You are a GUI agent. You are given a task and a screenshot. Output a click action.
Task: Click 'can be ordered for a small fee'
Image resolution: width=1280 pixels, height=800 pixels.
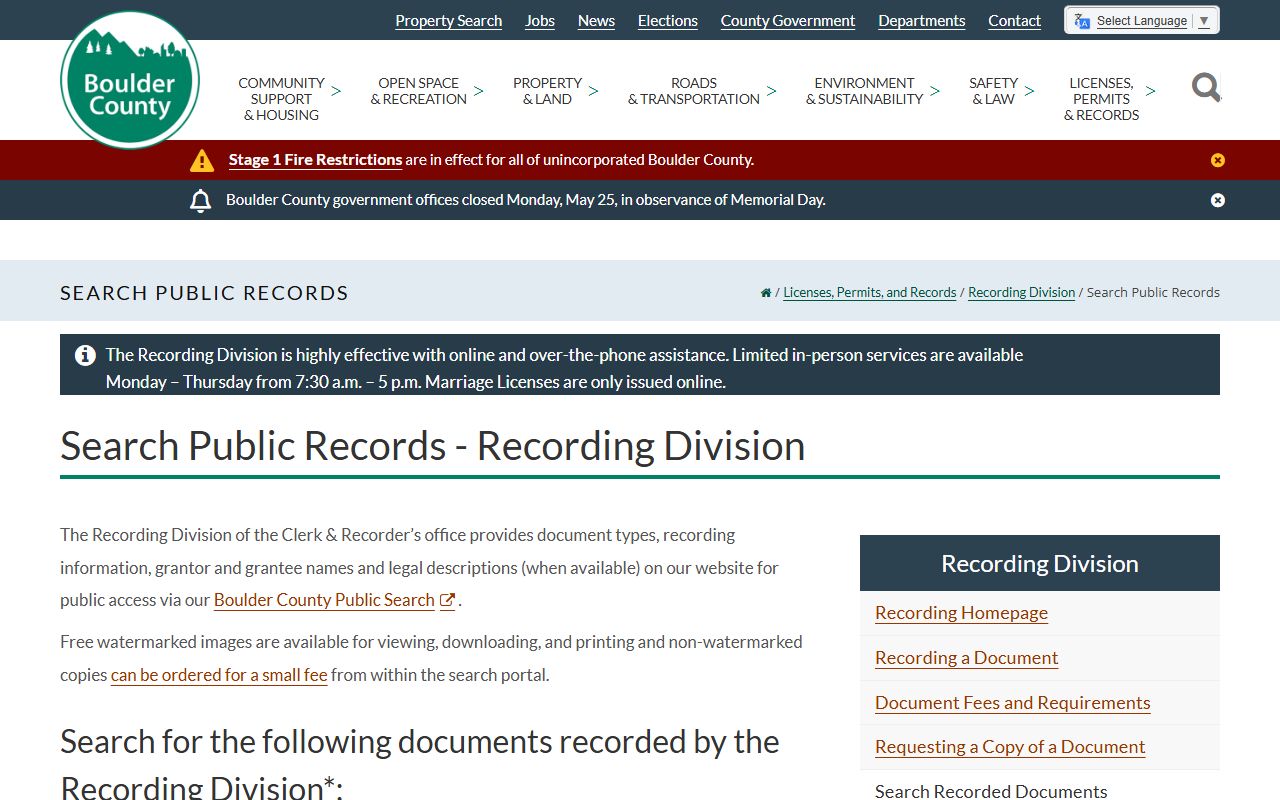(x=219, y=675)
